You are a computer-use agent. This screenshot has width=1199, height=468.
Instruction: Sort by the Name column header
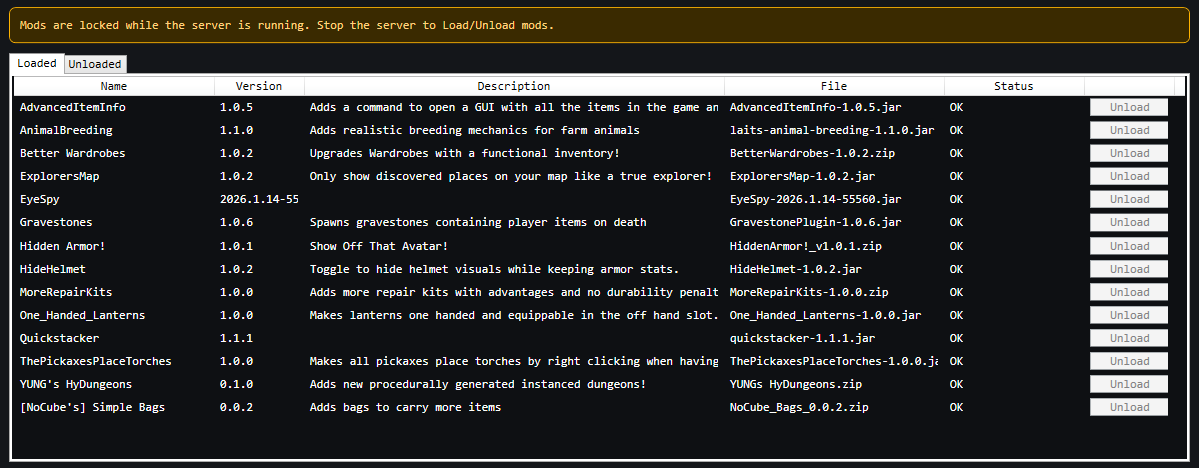[x=114, y=86]
